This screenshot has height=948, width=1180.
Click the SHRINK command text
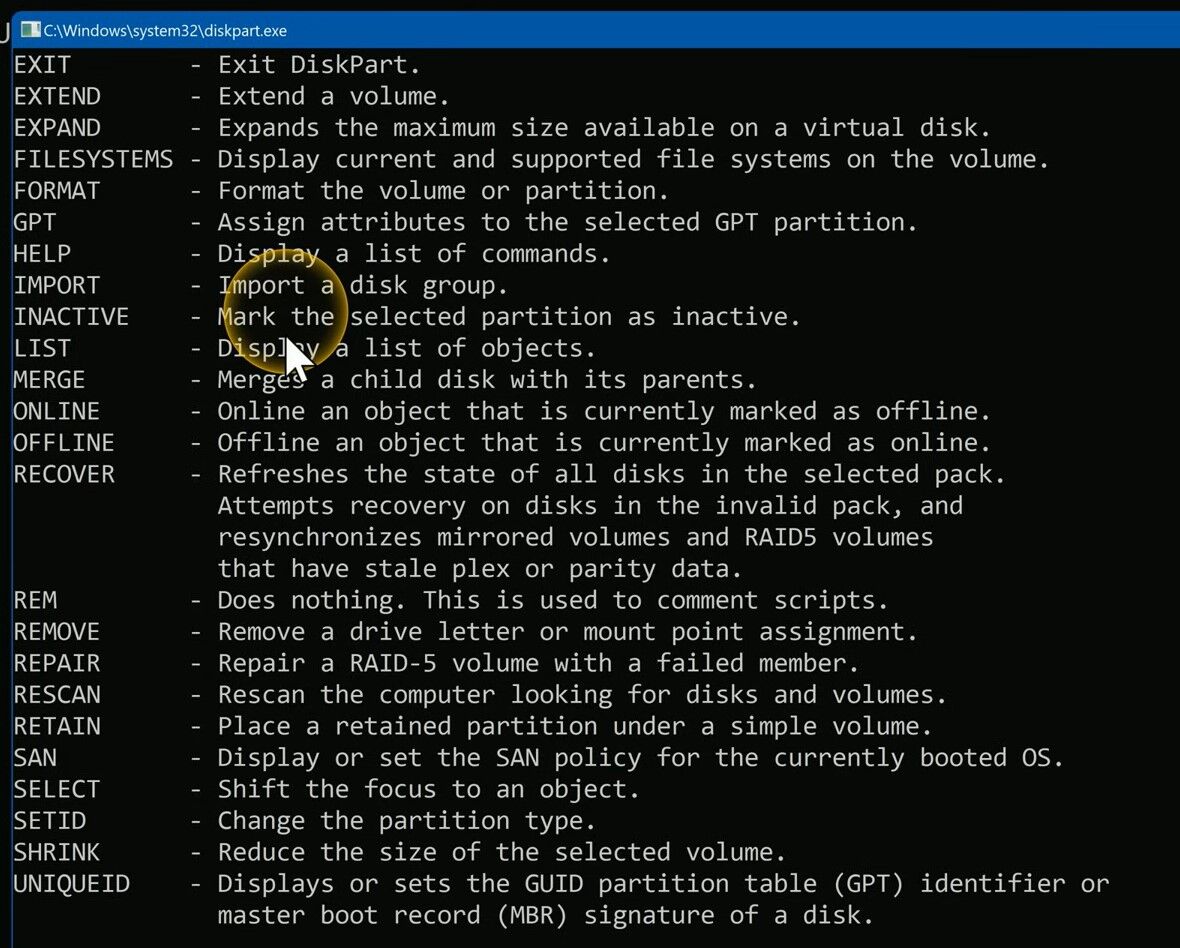57,852
